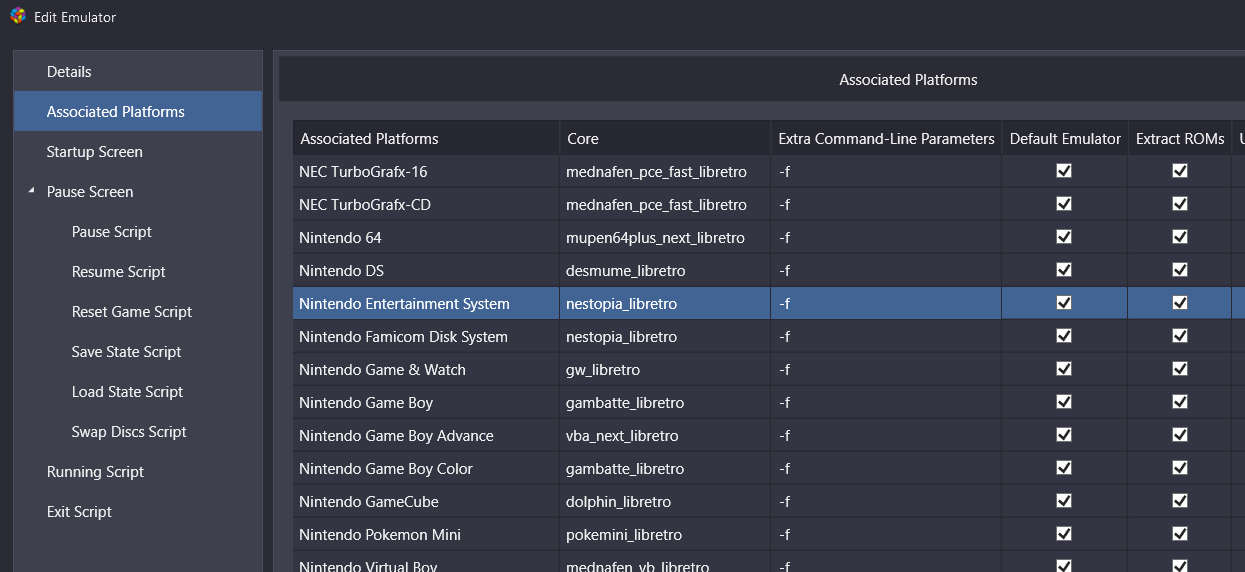Open the Exit Script page
The image size is (1245, 572).
(138, 512)
